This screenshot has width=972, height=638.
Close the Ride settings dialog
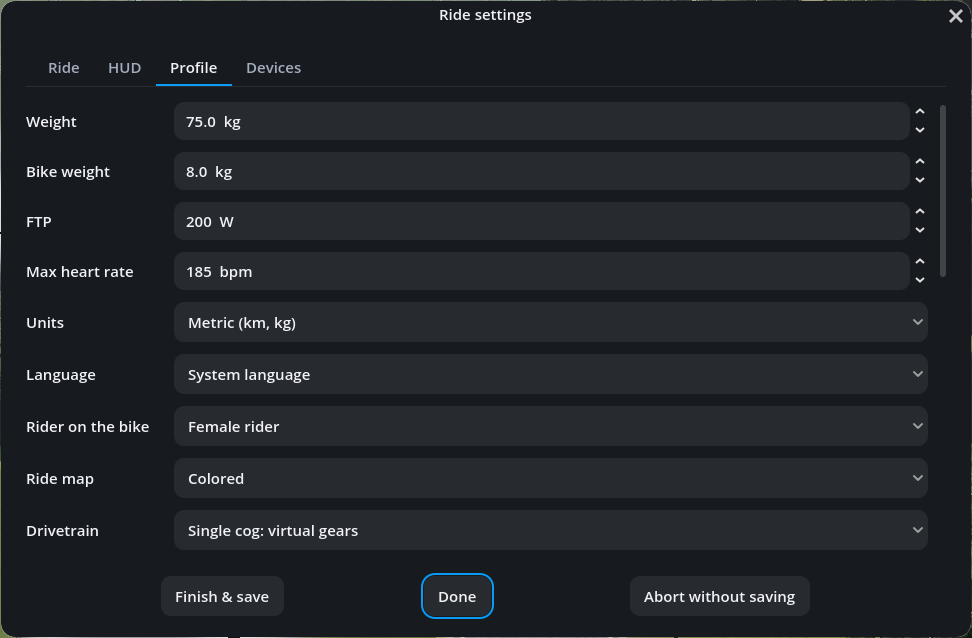(955, 16)
